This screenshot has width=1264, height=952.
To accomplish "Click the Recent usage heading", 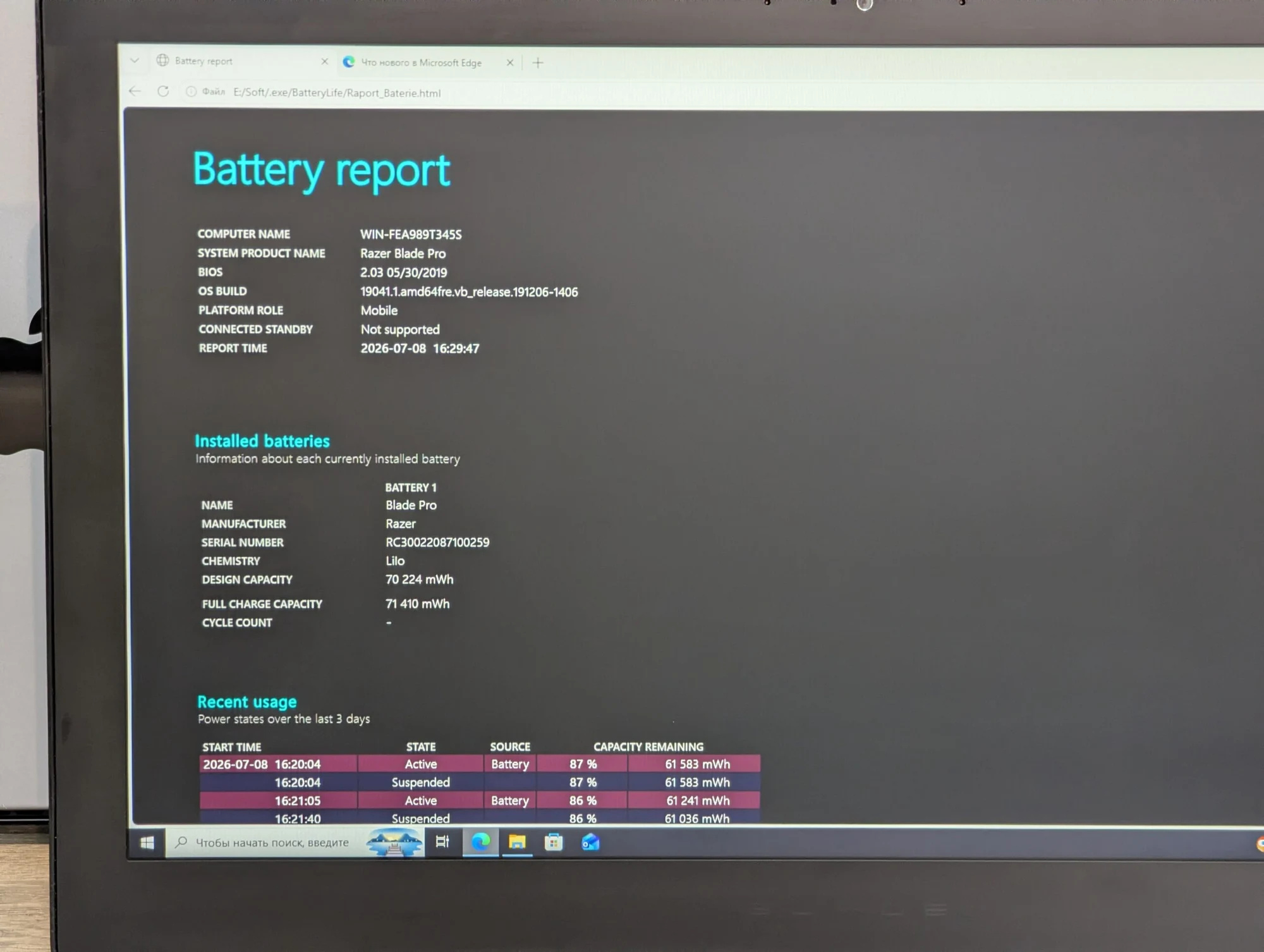I will (247, 702).
